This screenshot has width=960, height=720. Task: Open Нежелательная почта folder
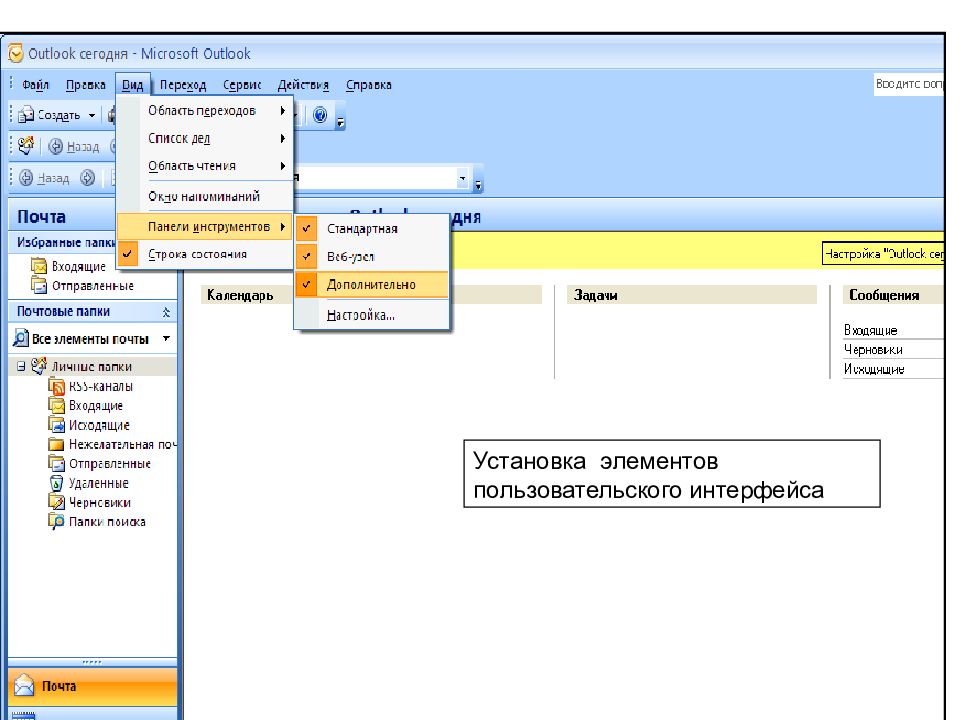122,444
